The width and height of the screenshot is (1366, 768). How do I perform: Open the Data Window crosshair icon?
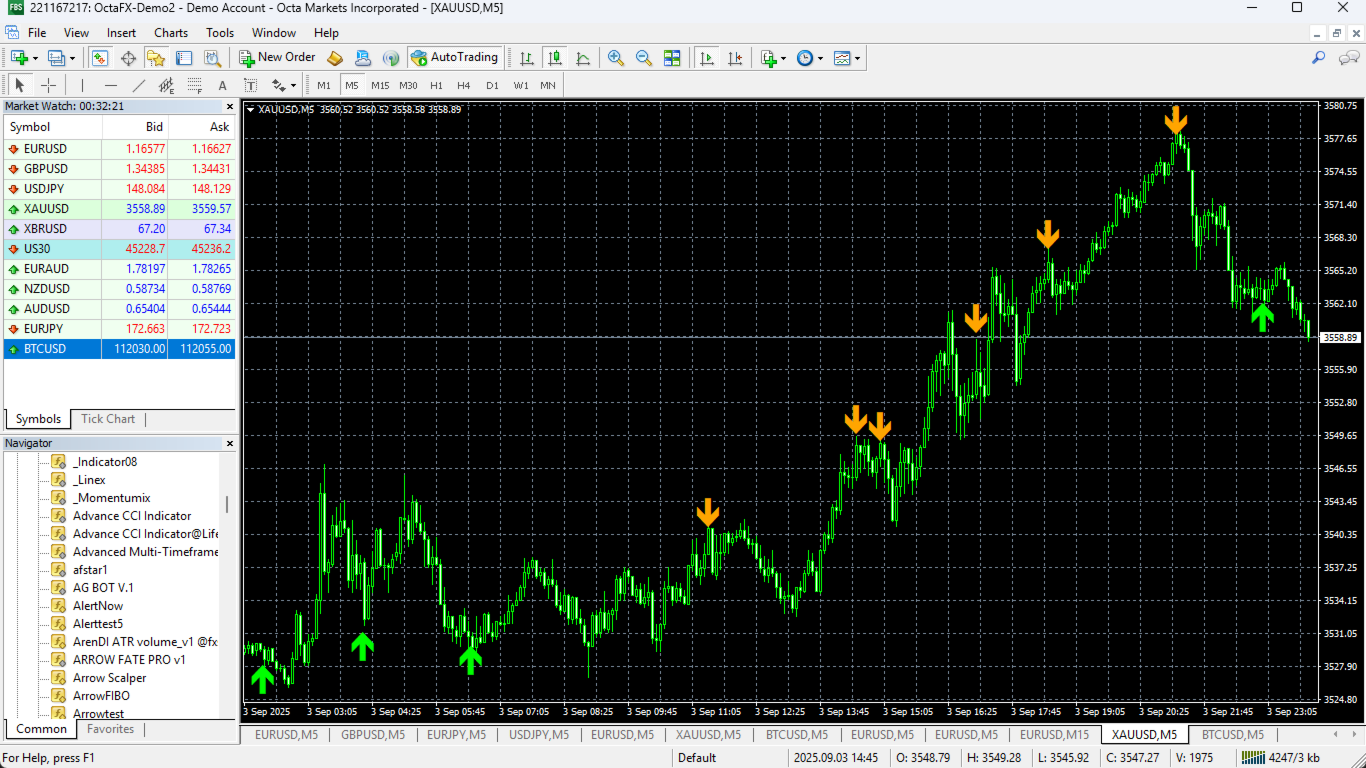(x=128, y=58)
